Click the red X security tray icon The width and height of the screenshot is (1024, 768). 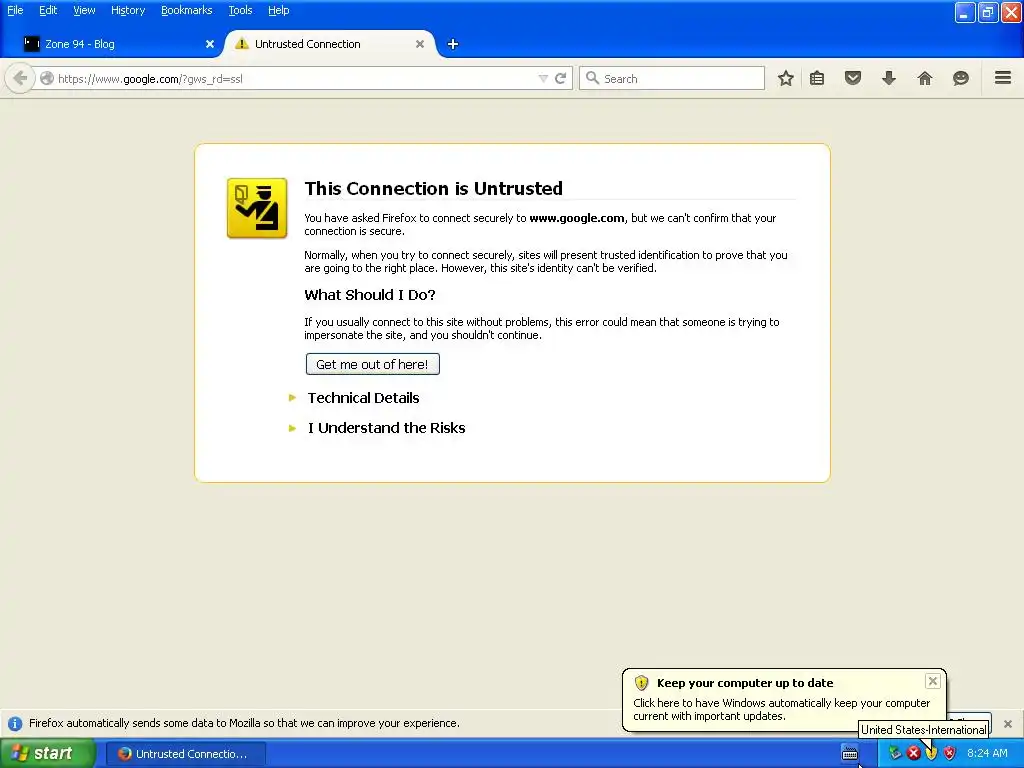click(914, 754)
